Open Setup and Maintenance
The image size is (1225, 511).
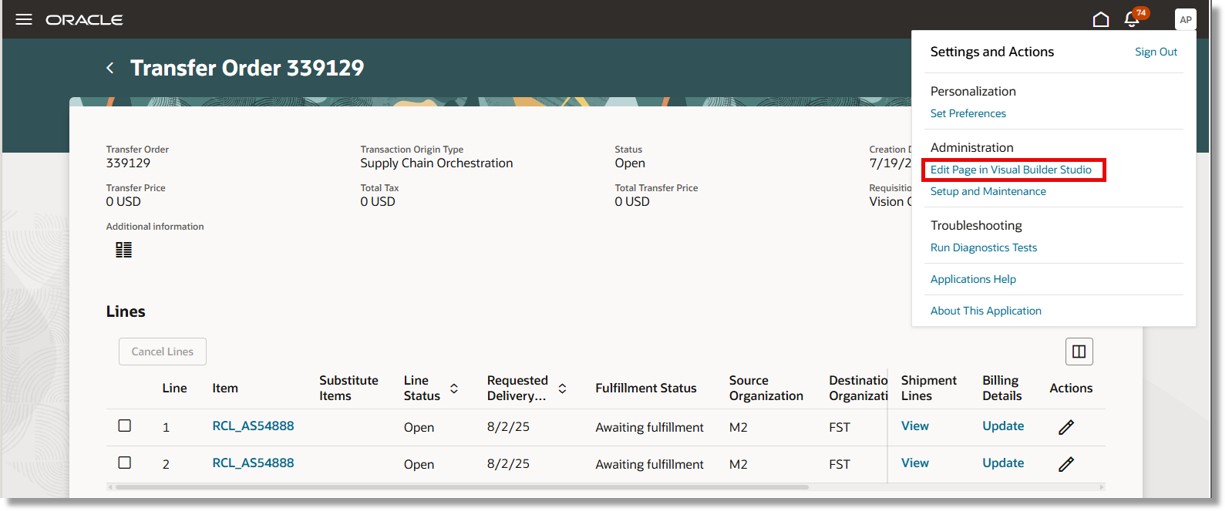point(988,192)
